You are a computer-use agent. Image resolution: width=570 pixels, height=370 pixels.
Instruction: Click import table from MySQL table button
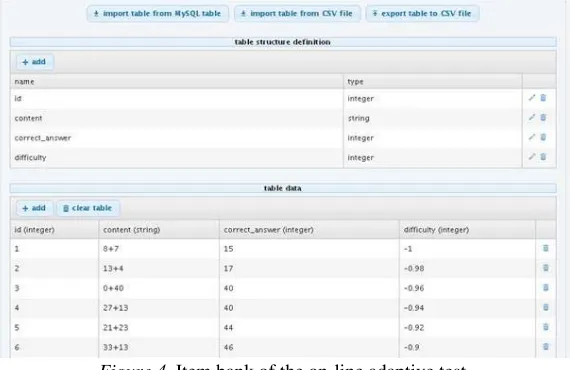click(x=158, y=14)
